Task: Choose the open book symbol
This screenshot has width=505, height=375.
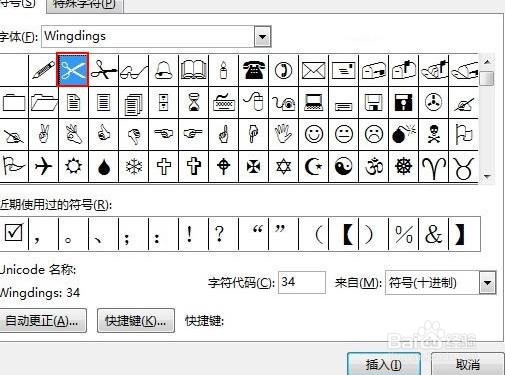Action: 193,70
